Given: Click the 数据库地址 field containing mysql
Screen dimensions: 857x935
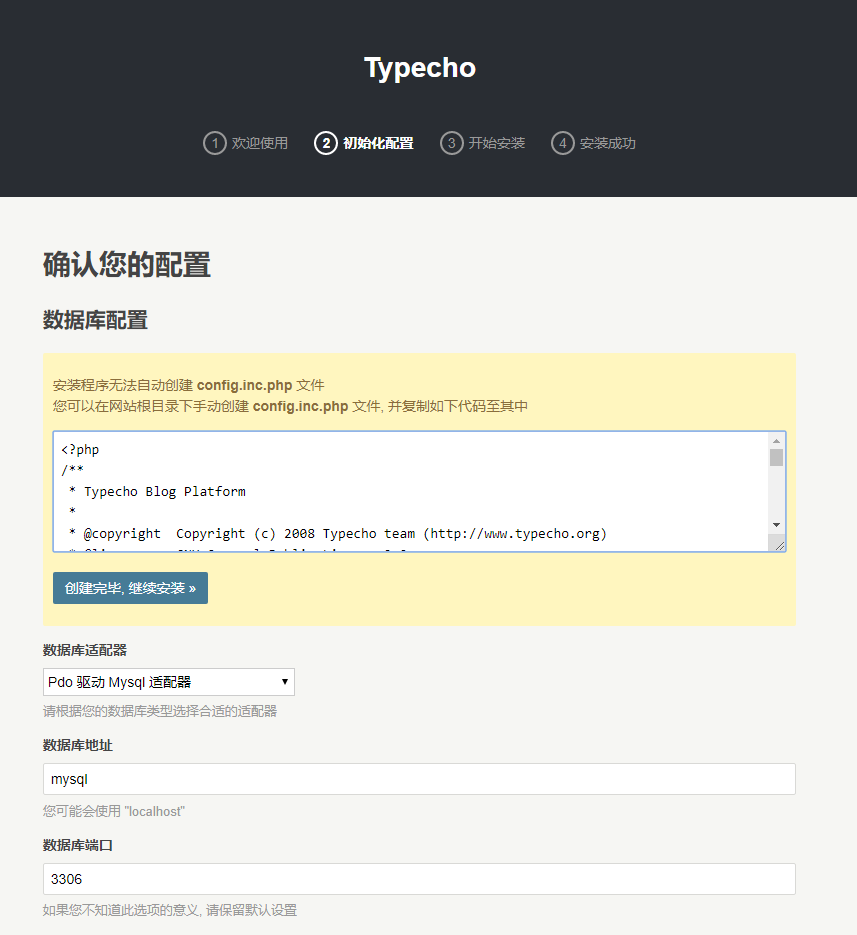Looking at the screenshot, I should click(419, 779).
